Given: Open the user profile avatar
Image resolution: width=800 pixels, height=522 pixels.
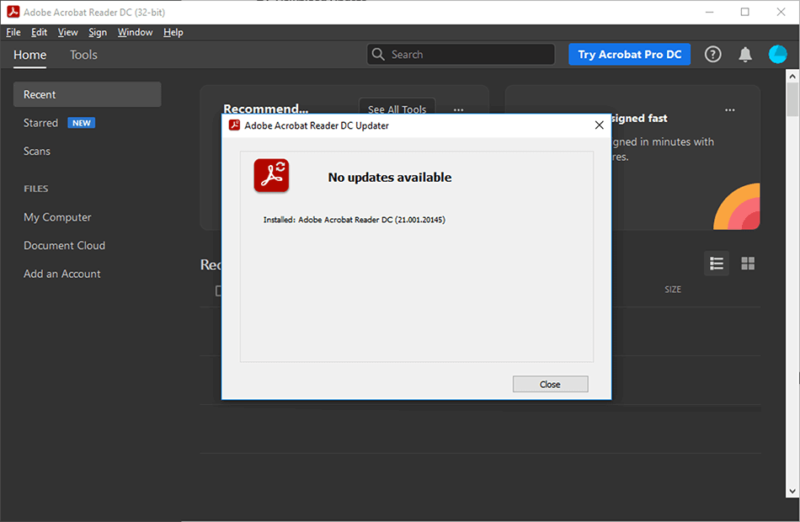Looking at the screenshot, I should click(x=778, y=54).
